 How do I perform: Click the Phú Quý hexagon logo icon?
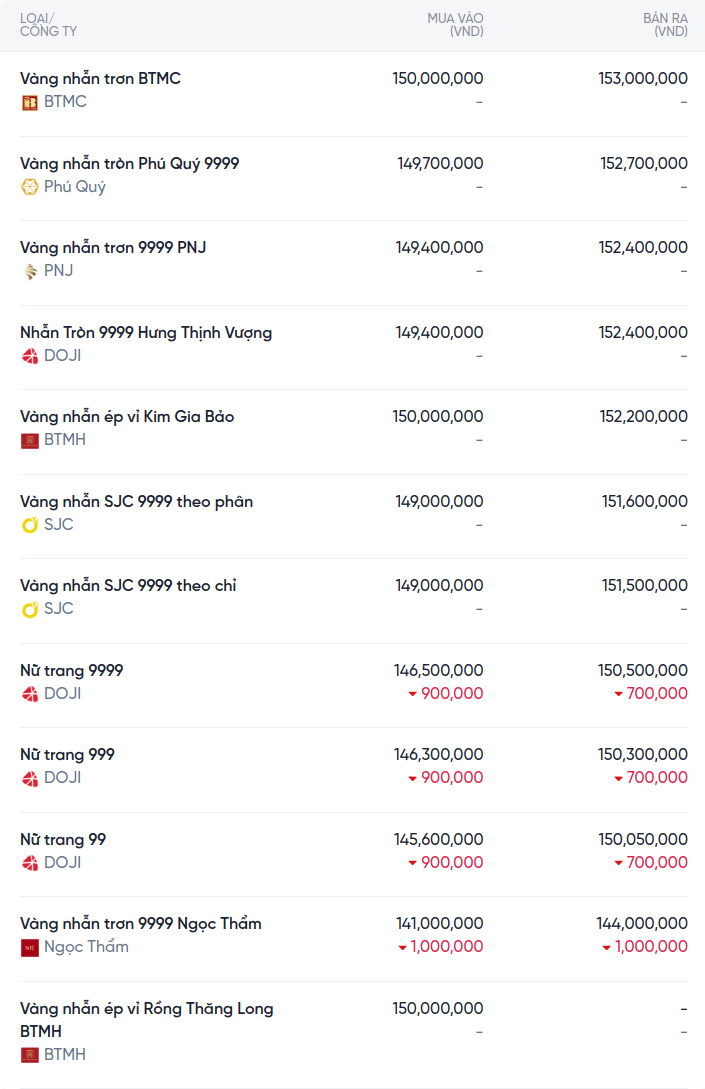pos(30,187)
